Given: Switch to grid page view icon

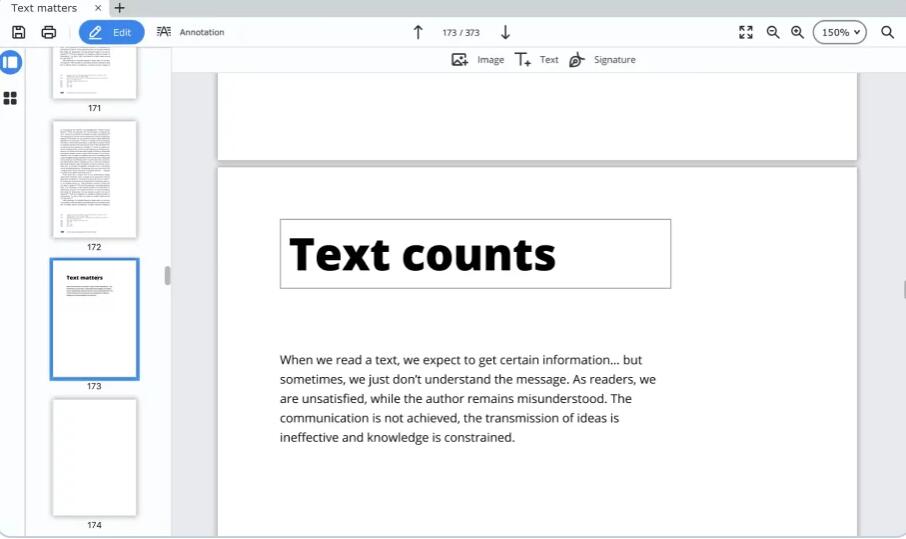Looking at the screenshot, I should (10, 98).
